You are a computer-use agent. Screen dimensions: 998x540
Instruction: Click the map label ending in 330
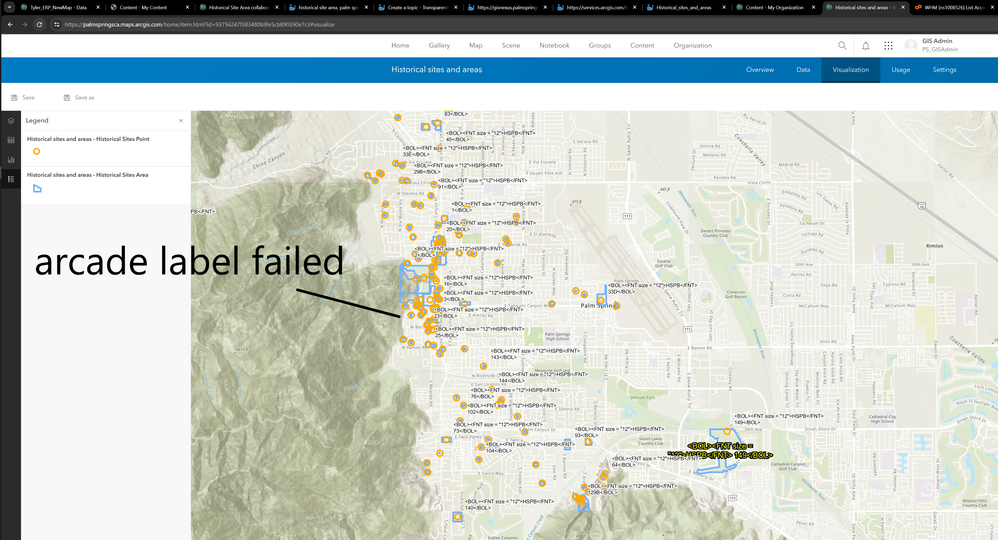652,288
